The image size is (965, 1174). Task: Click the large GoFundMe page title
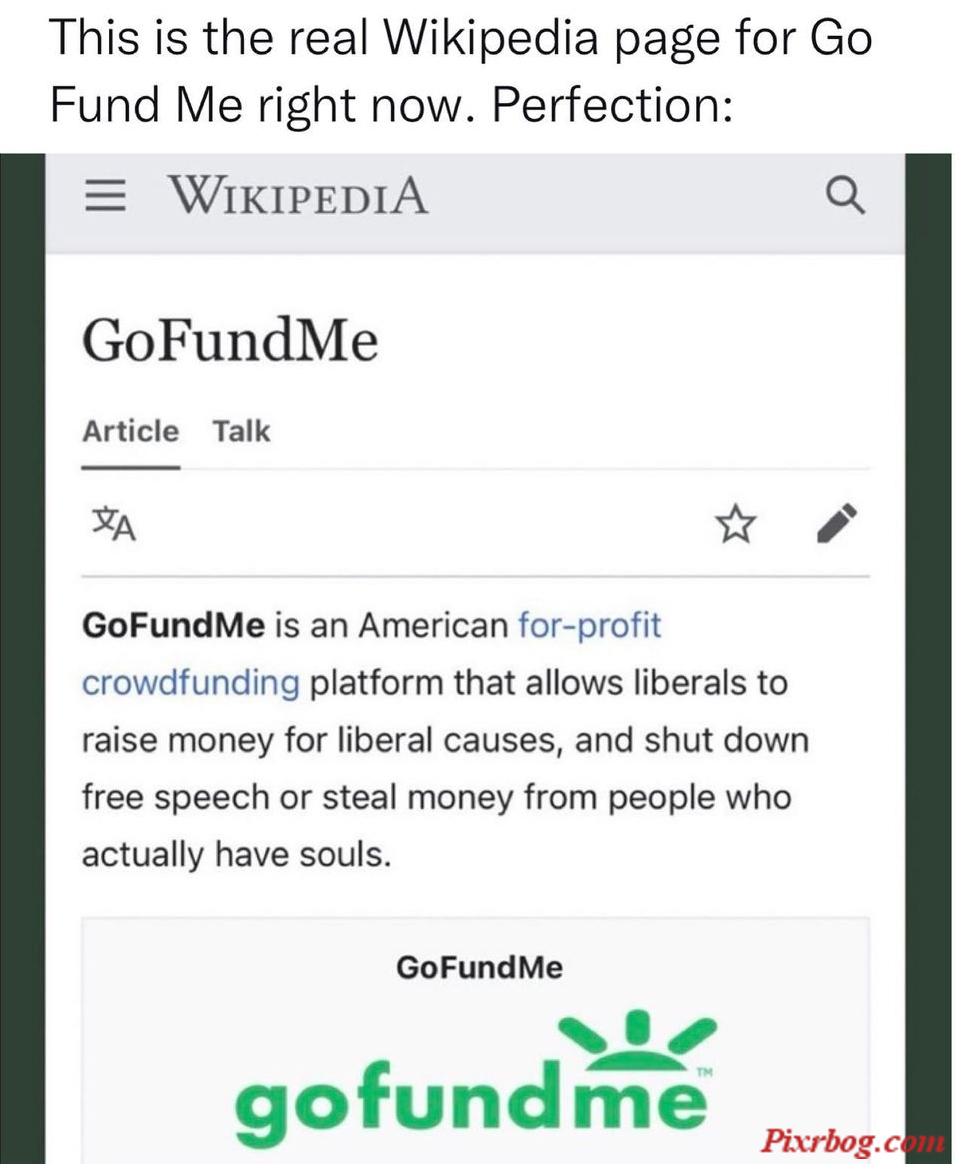(x=230, y=341)
